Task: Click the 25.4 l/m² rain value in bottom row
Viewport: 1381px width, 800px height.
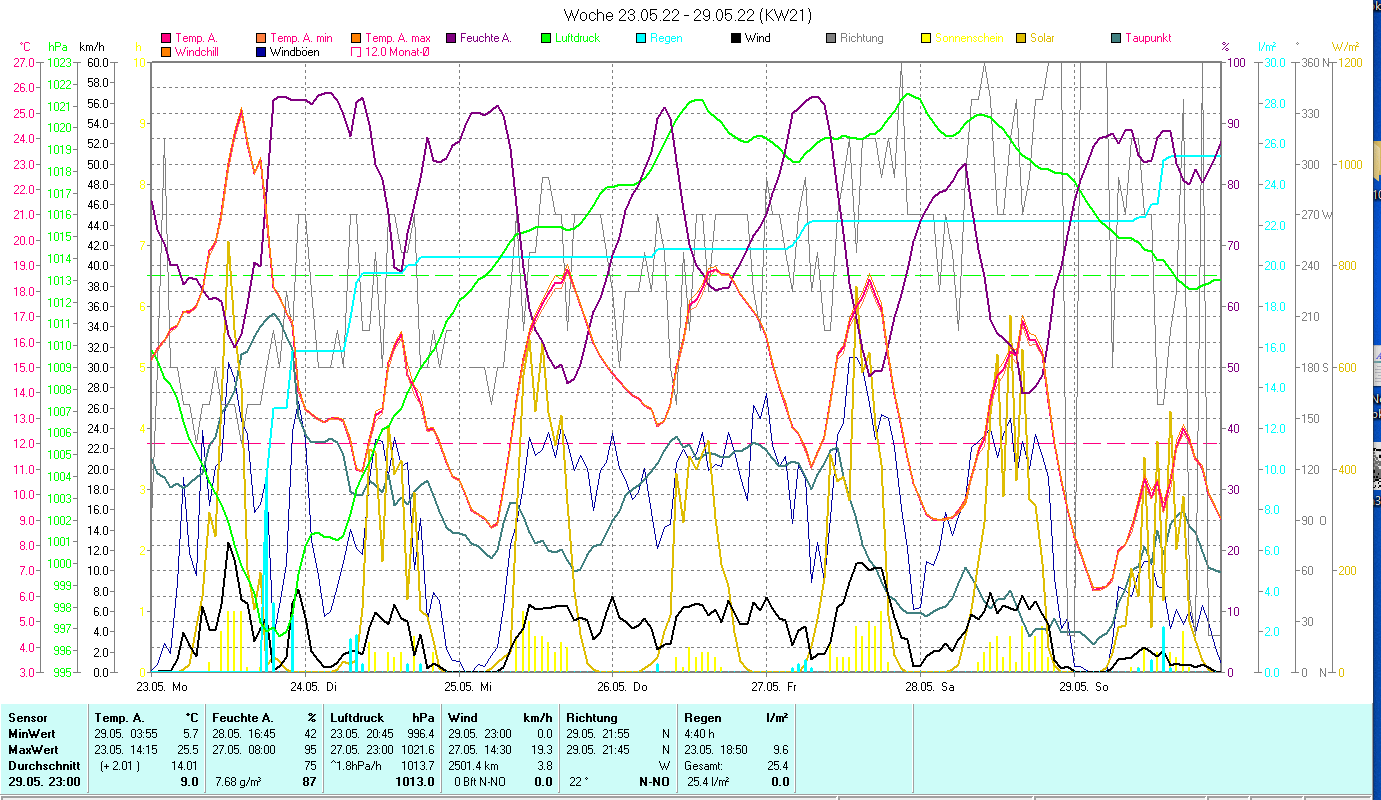Action: pyautogui.click(x=710, y=782)
